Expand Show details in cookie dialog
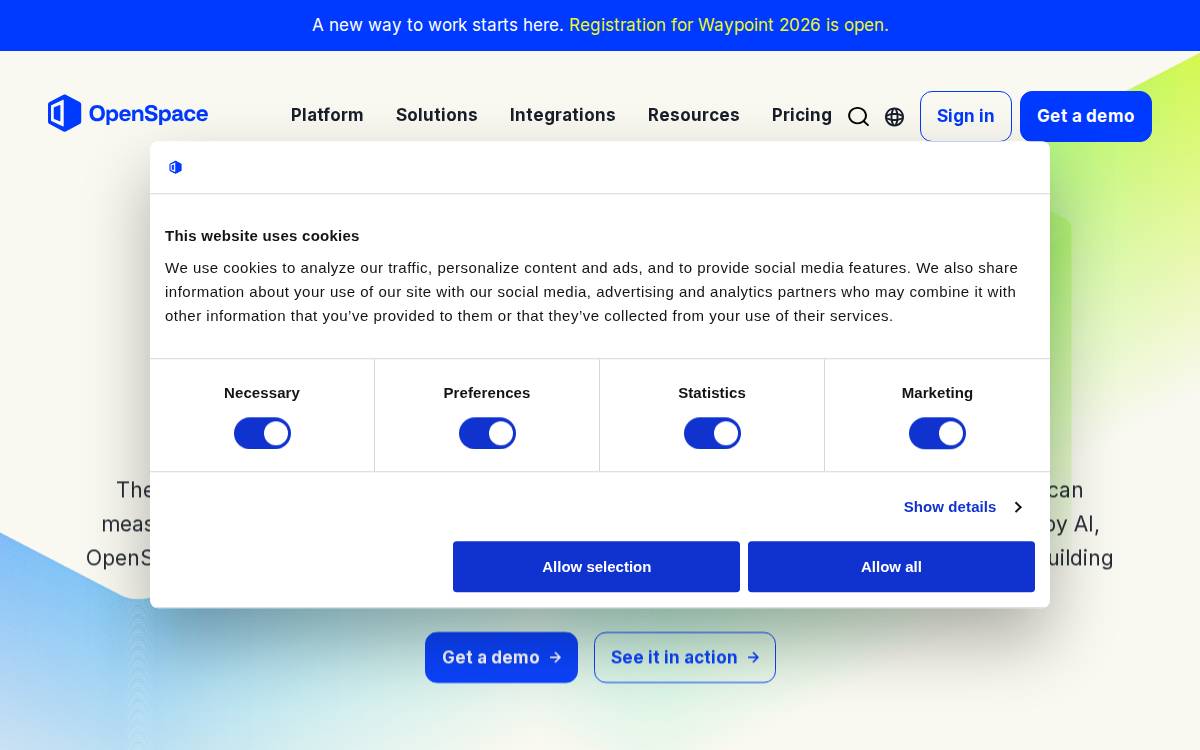Screen dimensions: 1200x750 962,507
